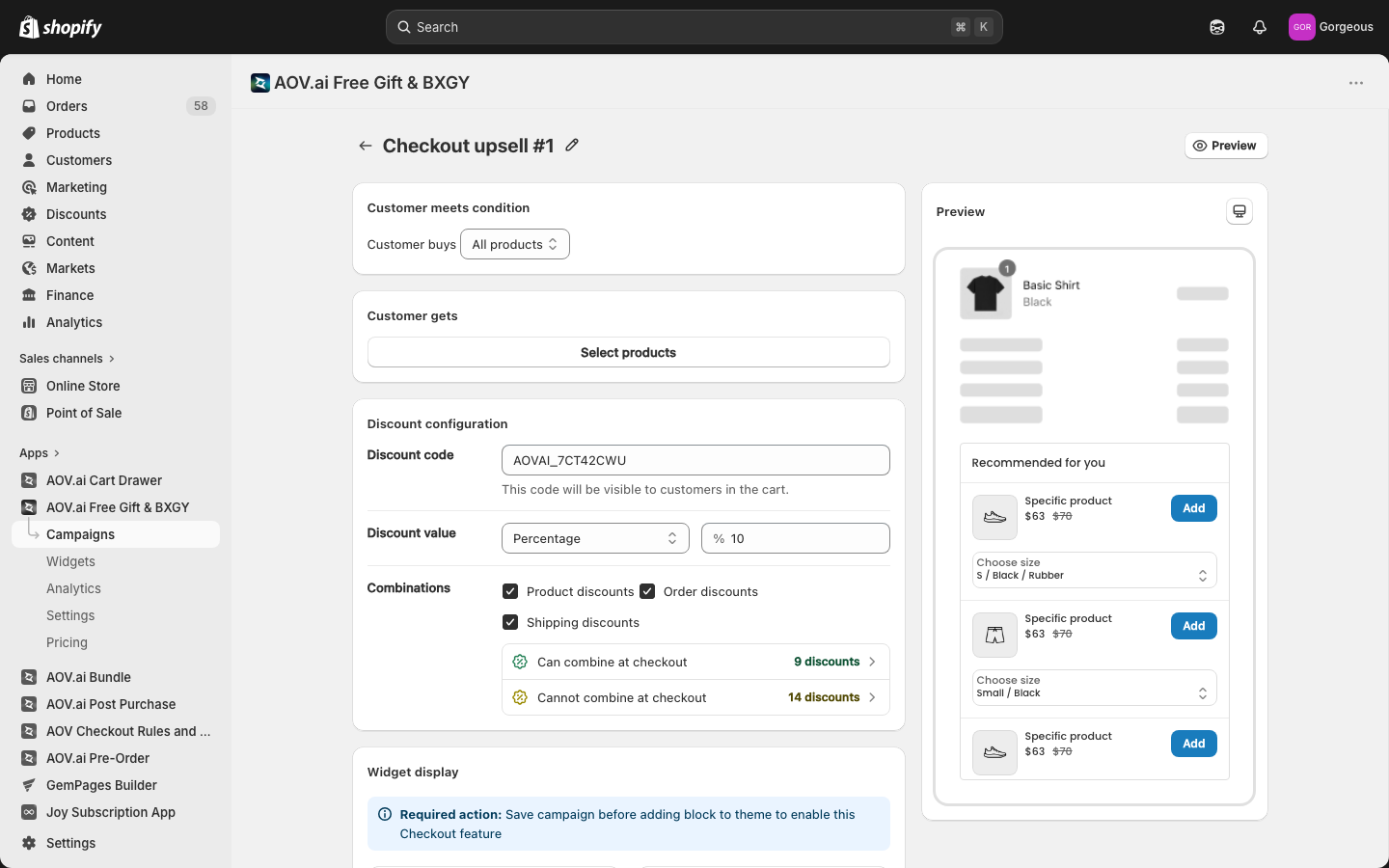Add the first recommended product with S / Black / Rubber
The height and width of the screenshot is (868, 1389).
(1194, 508)
